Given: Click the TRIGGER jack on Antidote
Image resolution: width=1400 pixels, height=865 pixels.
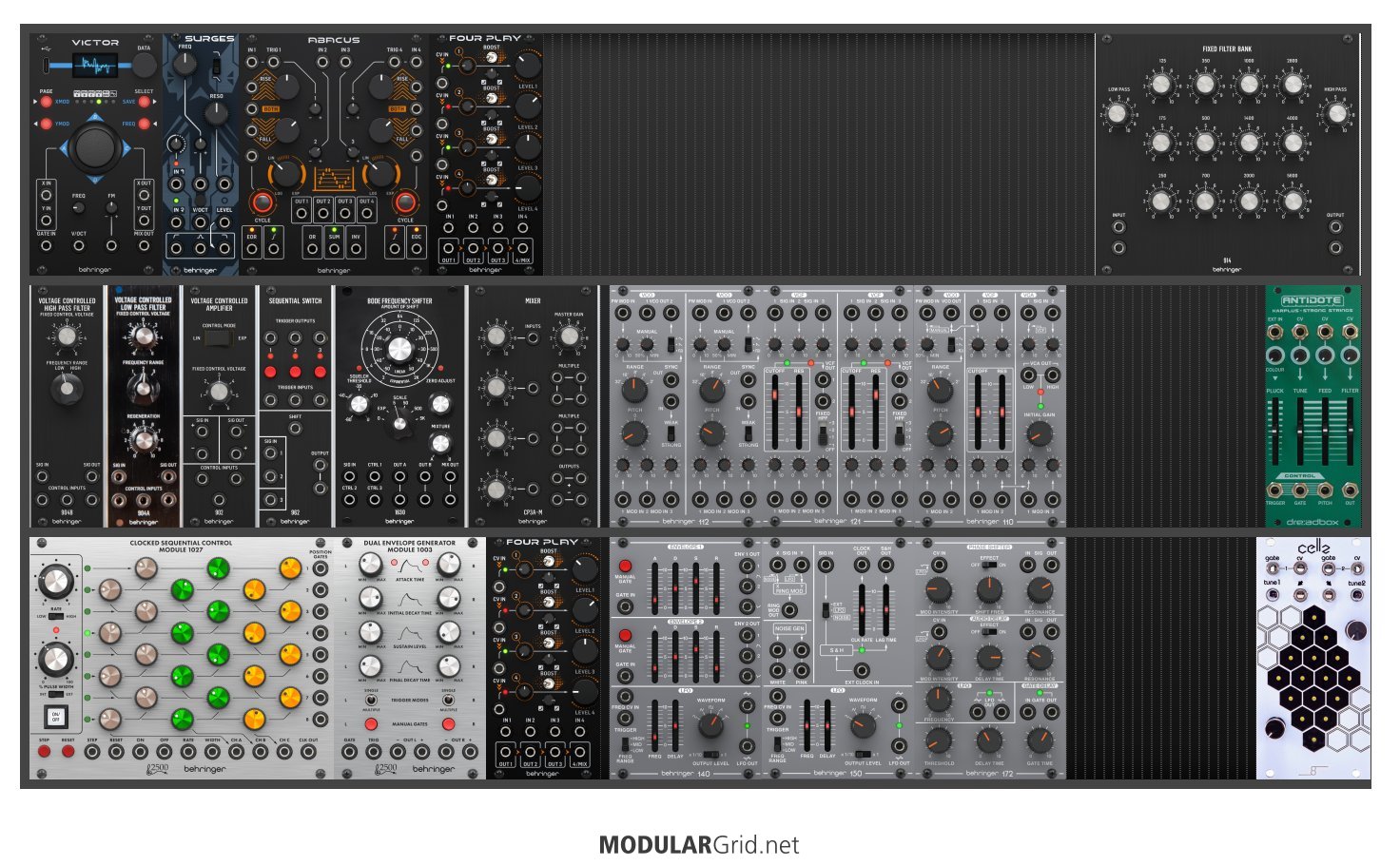Looking at the screenshot, I should click(x=1275, y=490).
